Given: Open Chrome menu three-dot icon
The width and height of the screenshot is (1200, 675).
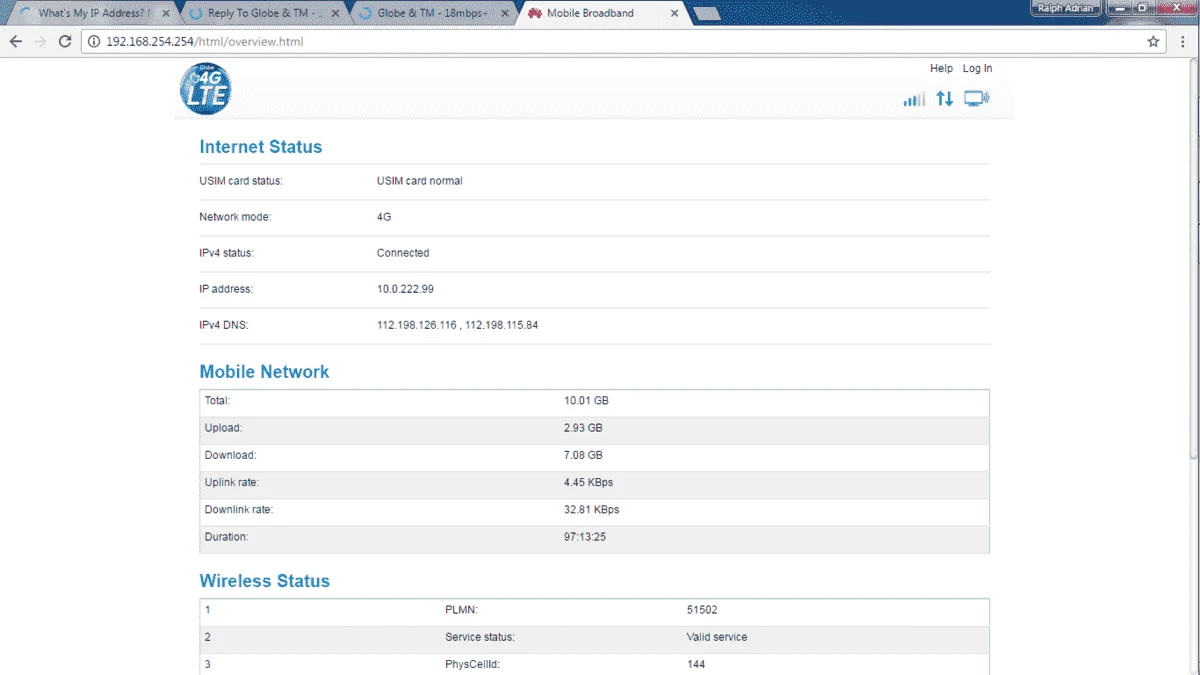Looking at the screenshot, I should coord(1183,42).
